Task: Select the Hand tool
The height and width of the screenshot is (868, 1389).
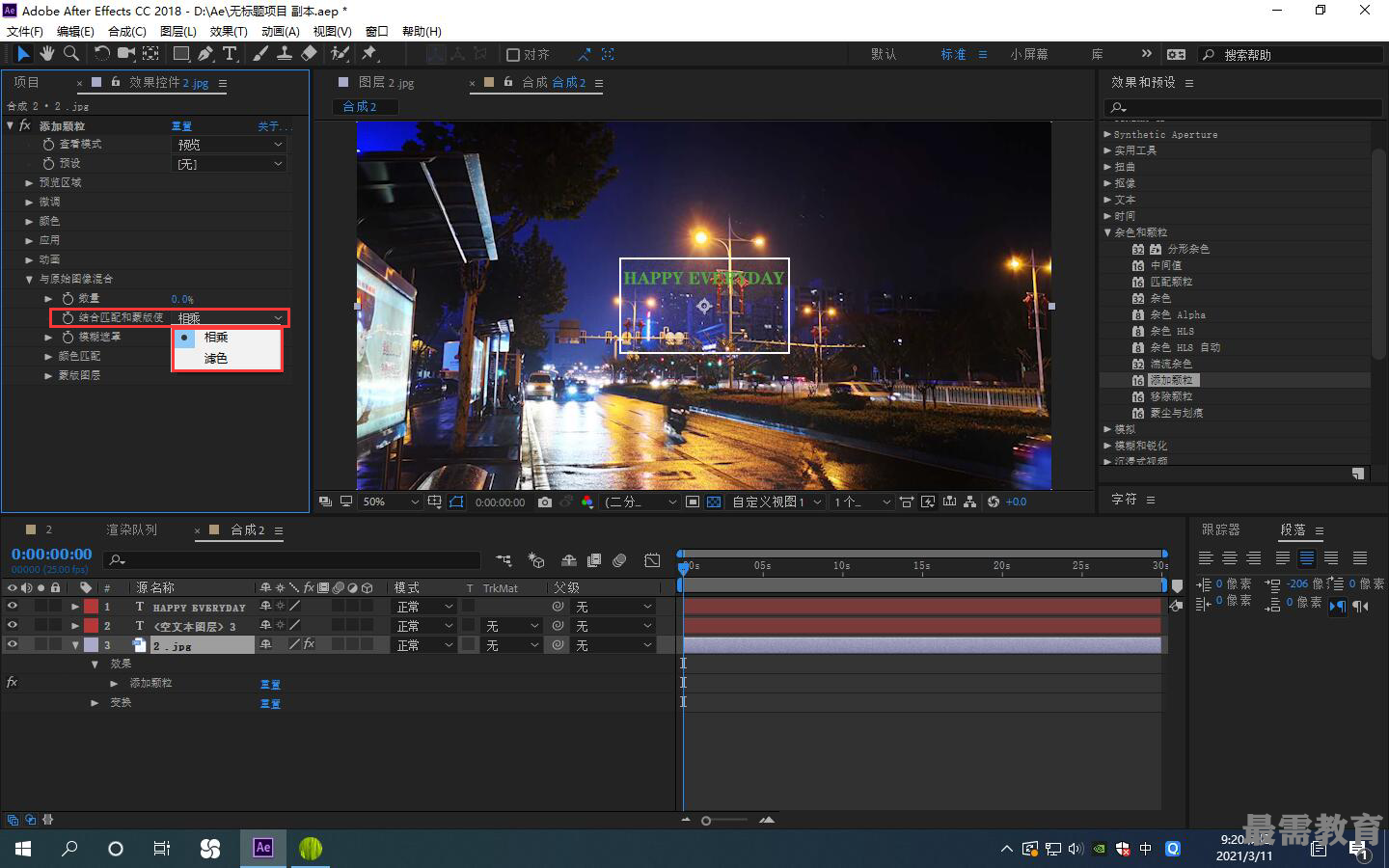Action: (x=46, y=54)
